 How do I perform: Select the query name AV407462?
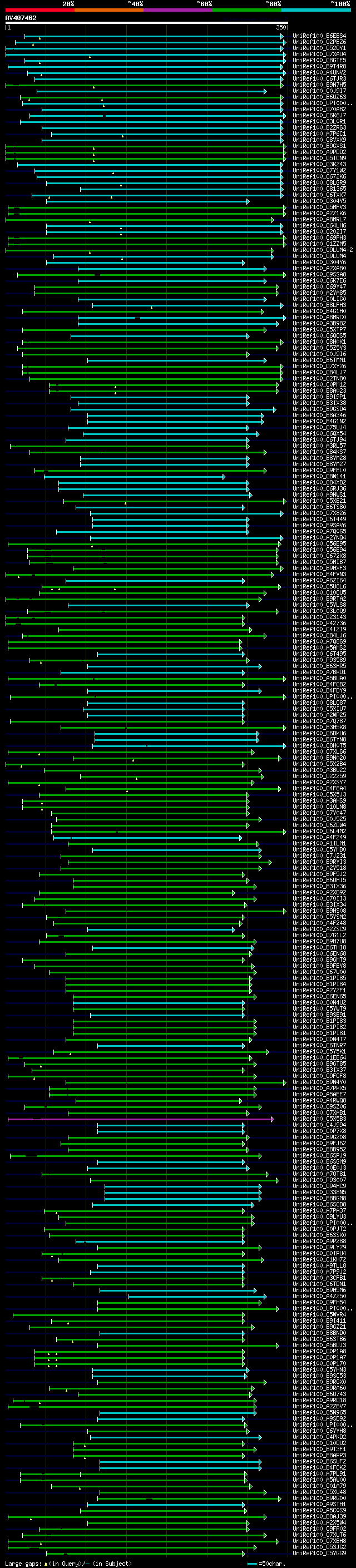(21, 18)
